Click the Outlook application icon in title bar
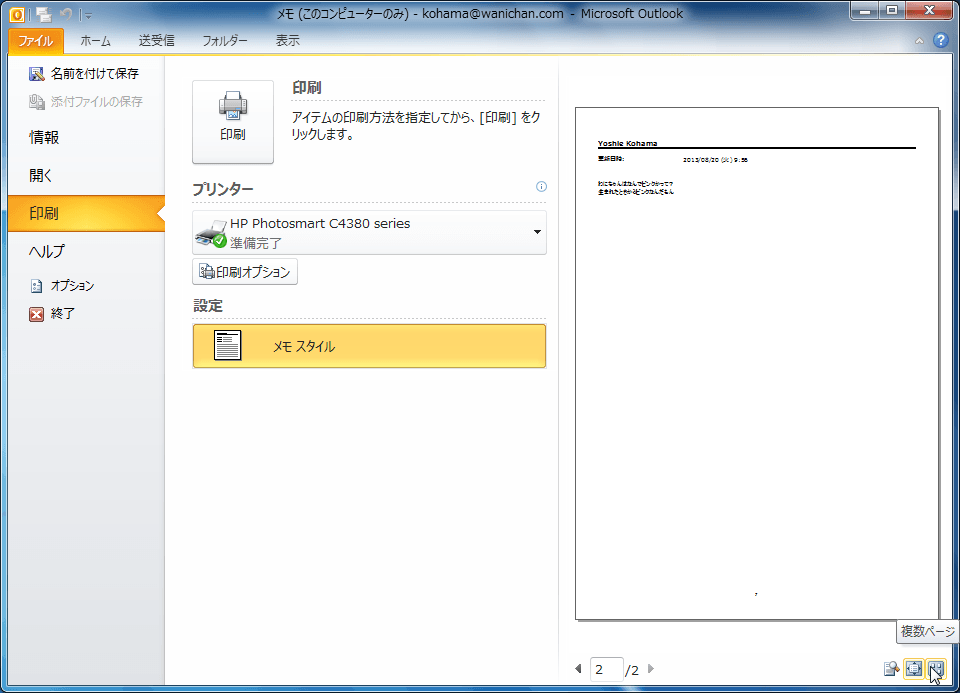This screenshot has height=693, width=960. click(x=17, y=14)
